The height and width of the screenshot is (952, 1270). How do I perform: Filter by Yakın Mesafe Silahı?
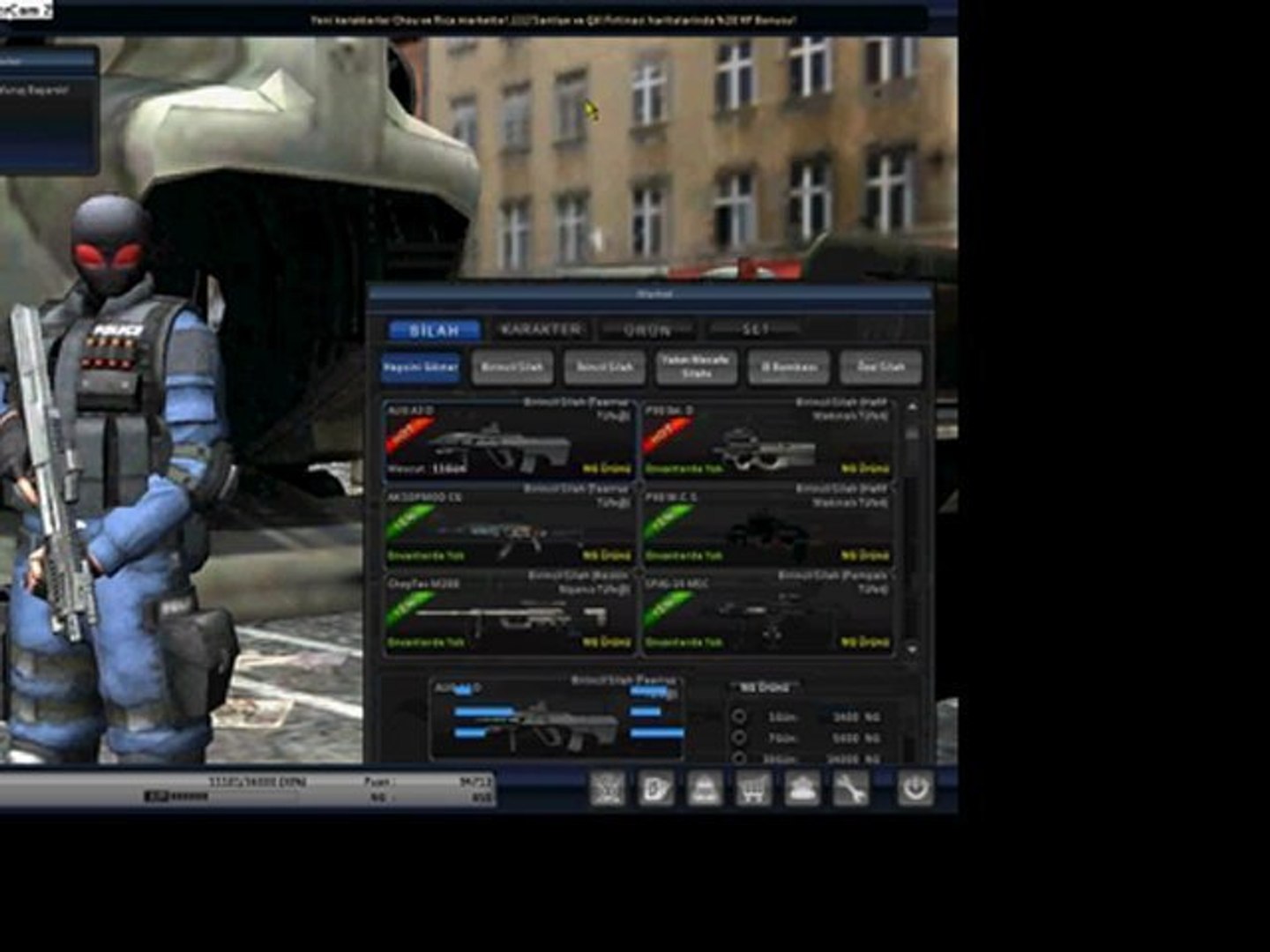click(697, 367)
